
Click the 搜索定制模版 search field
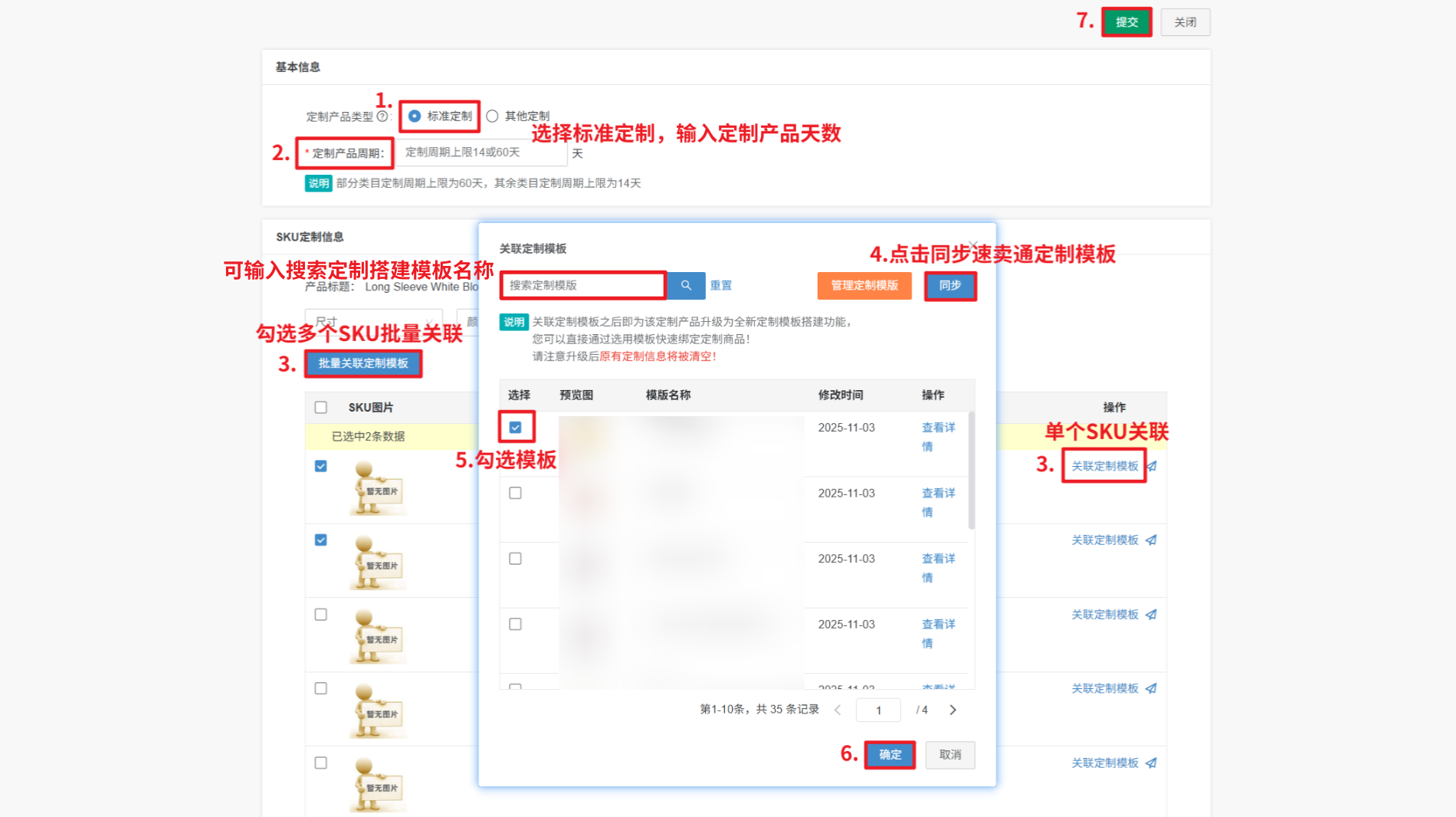point(582,285)
